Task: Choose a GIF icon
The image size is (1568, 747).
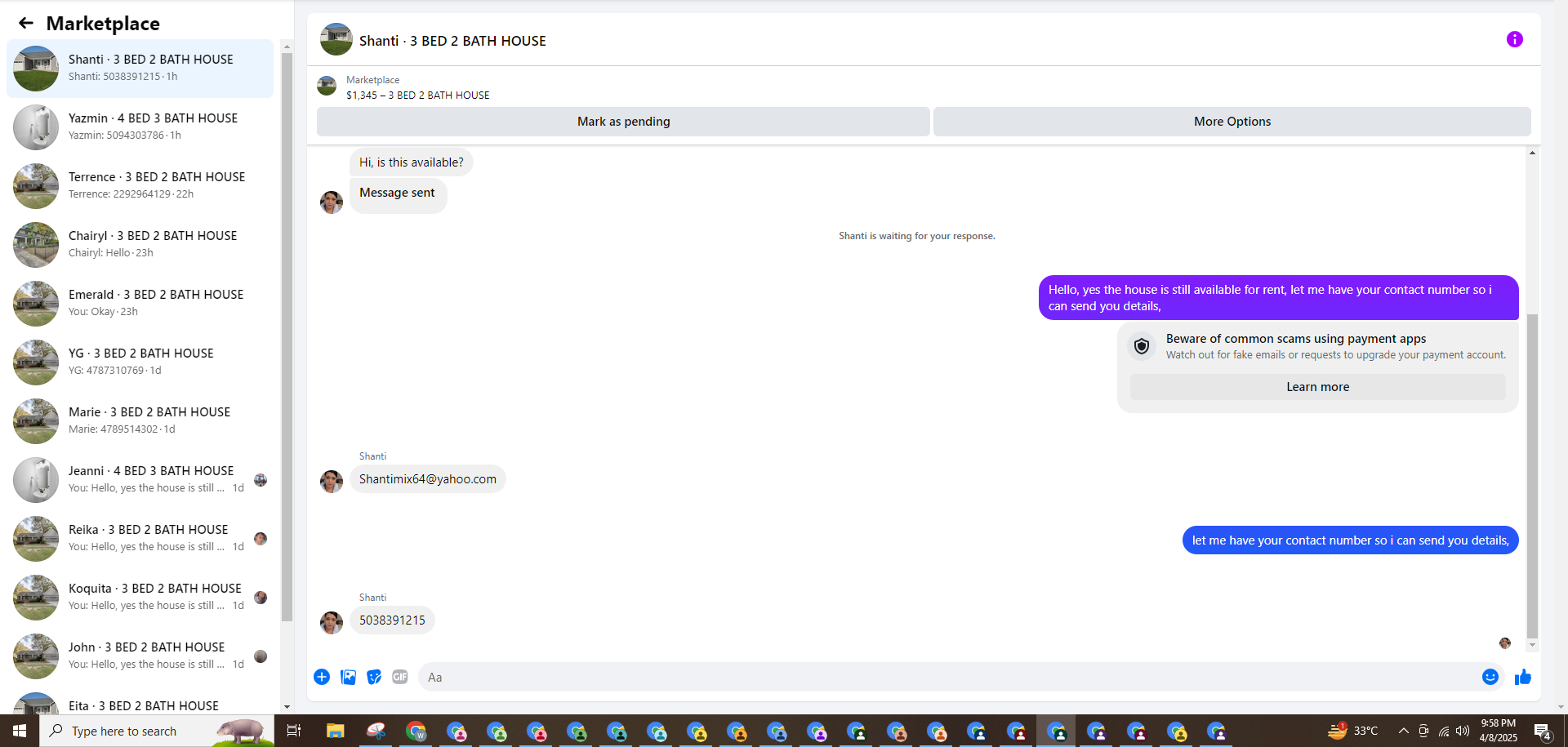Action: (x=399, y=677)
